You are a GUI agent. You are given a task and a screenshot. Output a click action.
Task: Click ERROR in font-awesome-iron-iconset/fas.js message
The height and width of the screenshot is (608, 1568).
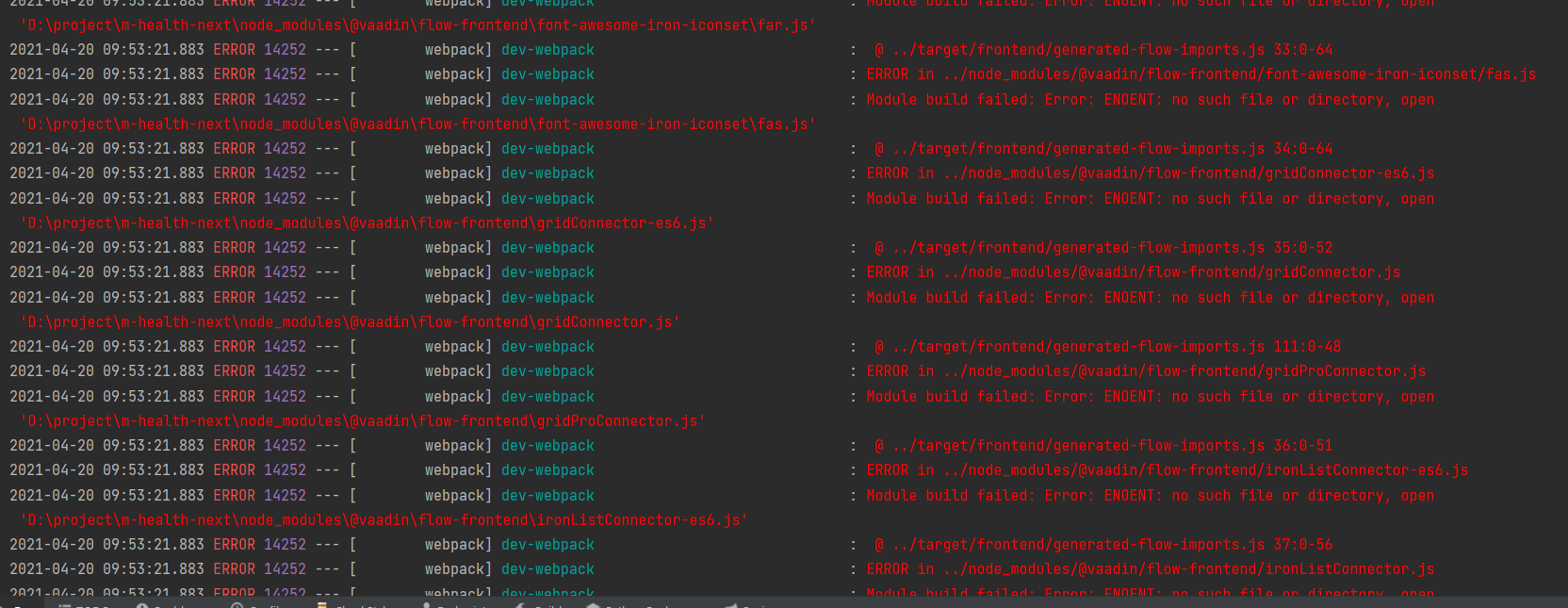click(1200, 74)
